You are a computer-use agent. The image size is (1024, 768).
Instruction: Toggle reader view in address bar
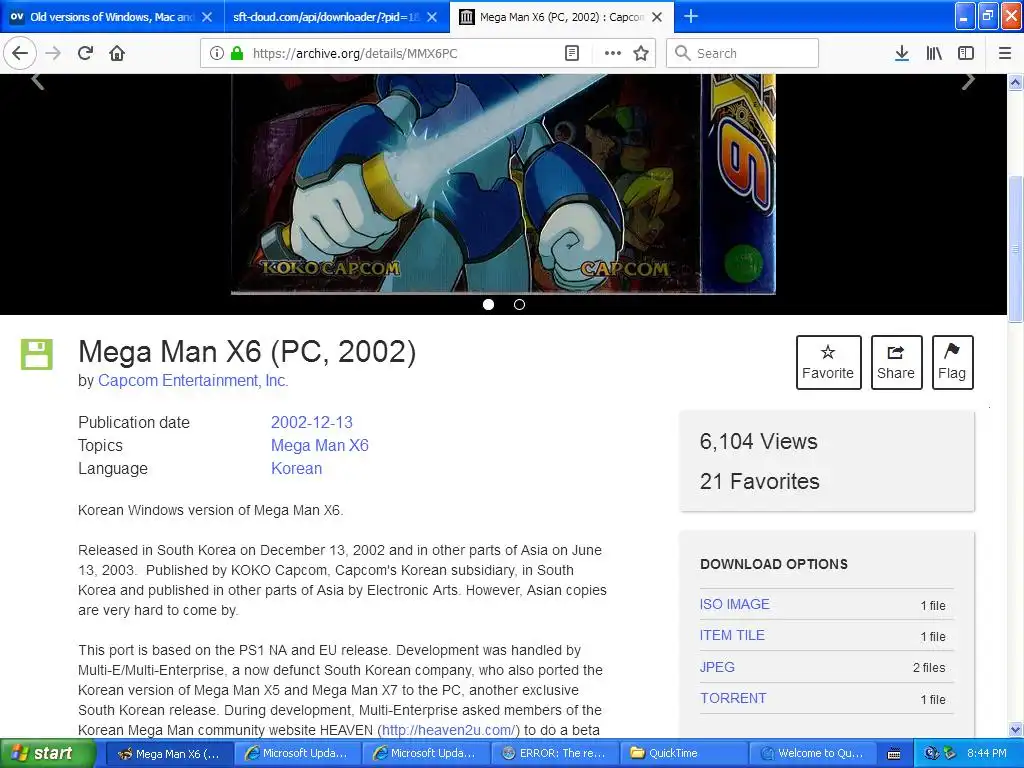pyautogui.click(x=571, y=53)
